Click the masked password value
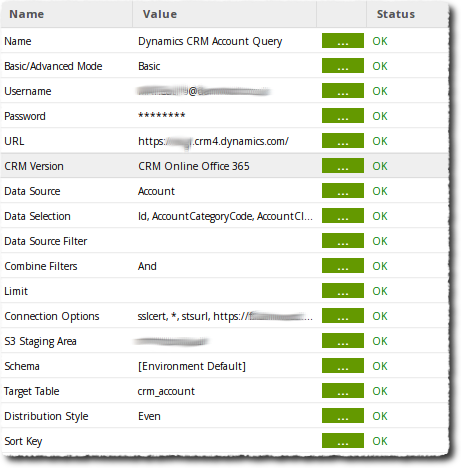This screenshot has width=461, height=468. 162,115
